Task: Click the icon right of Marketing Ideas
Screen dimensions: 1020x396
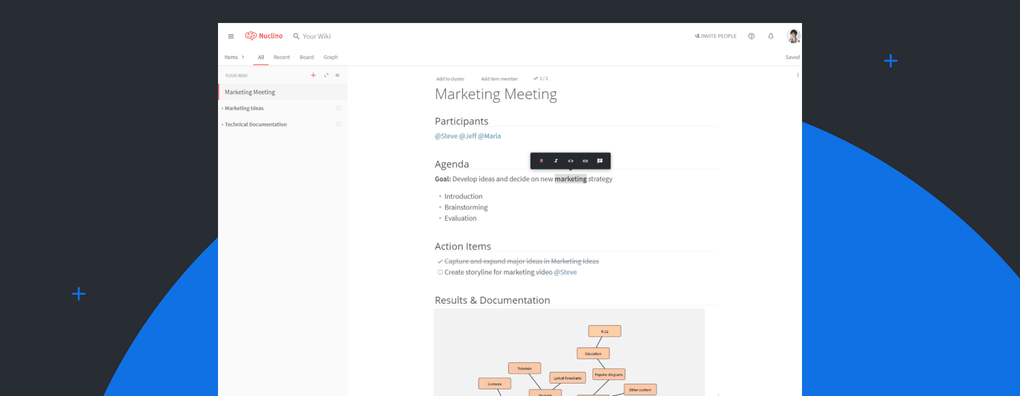Action: (x=338, y=108)
